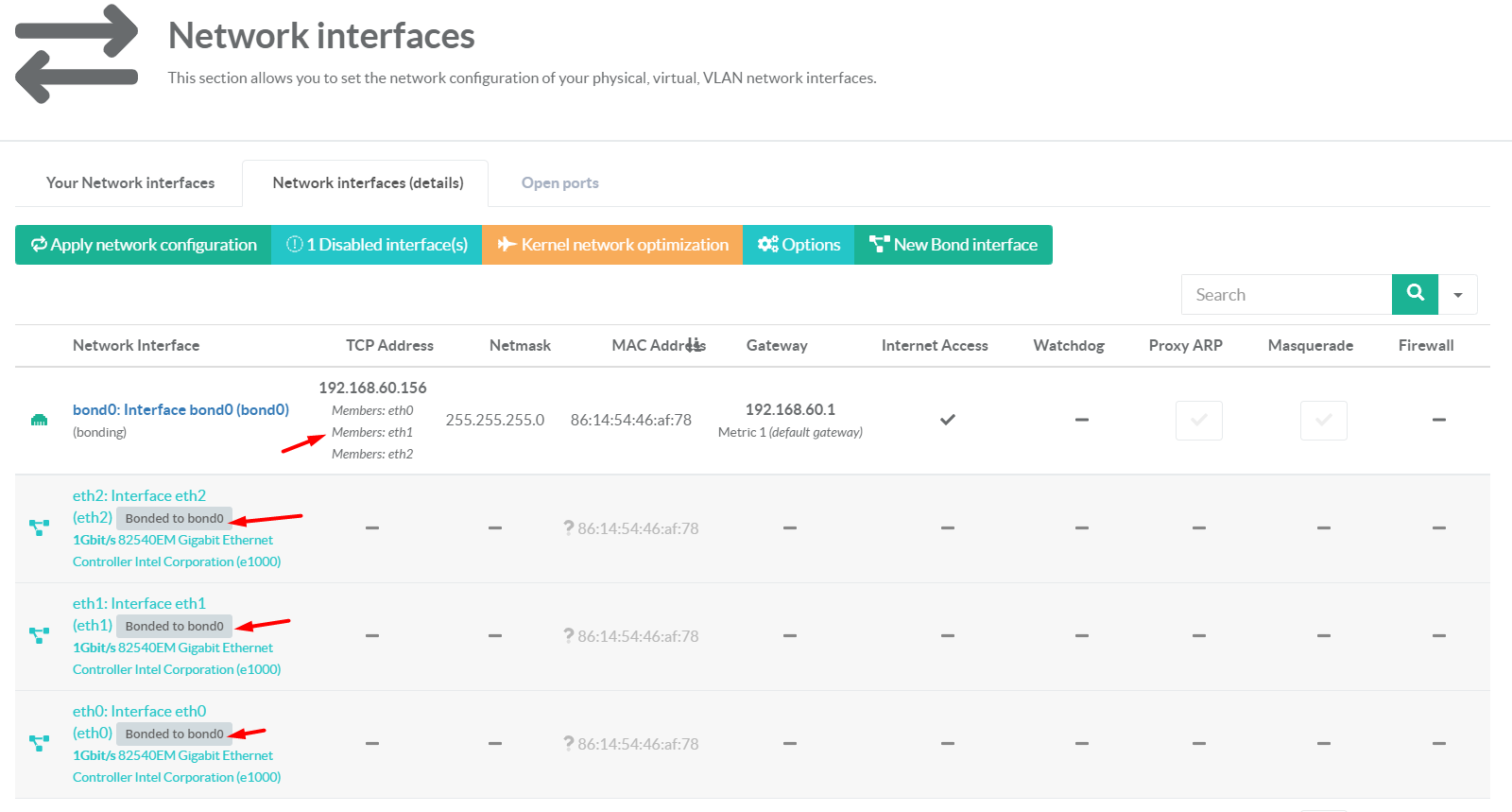Click the magnifier search button
The image size is (1512, 812).
tap(1415, 294)
